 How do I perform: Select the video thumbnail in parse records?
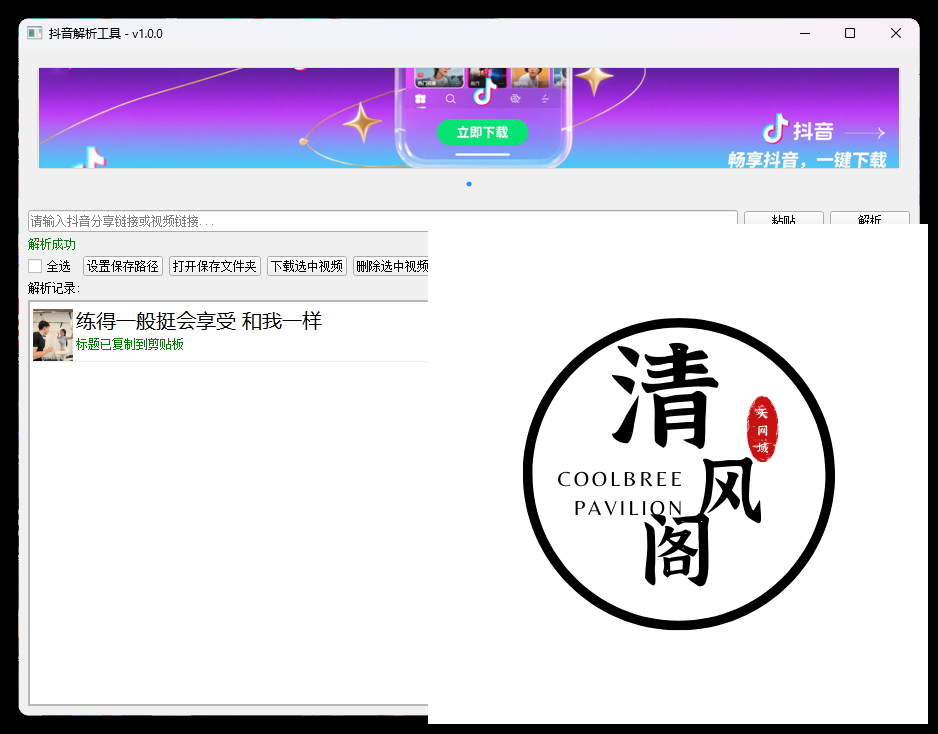53,335
